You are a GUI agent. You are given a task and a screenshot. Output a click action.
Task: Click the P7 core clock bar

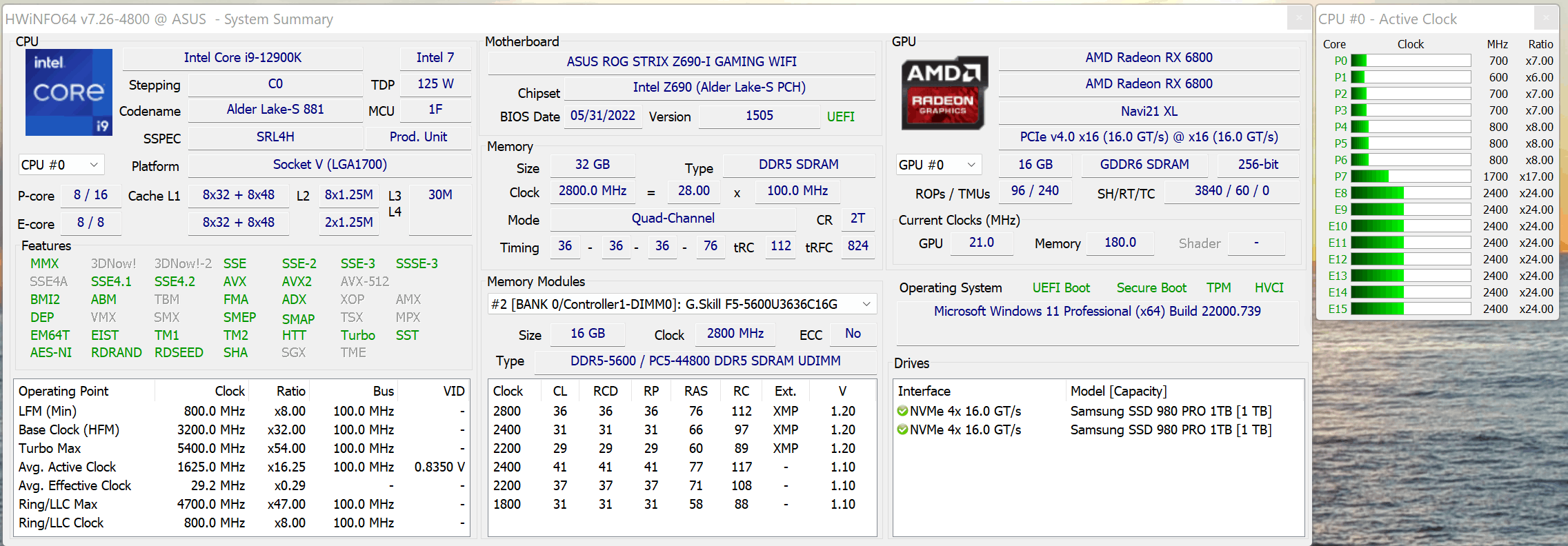click(x=1411, y=176)
